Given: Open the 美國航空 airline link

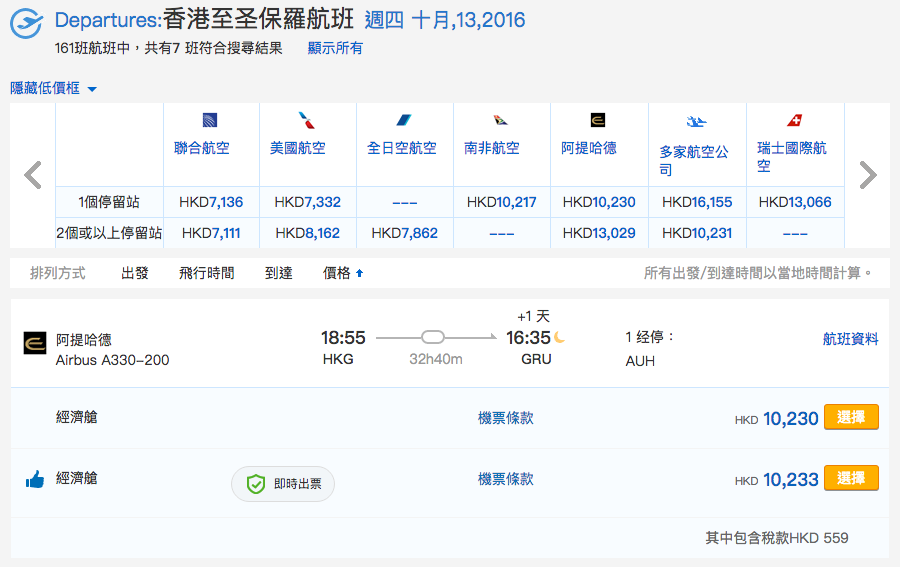Looking at the screenshot, I should 298,148.
